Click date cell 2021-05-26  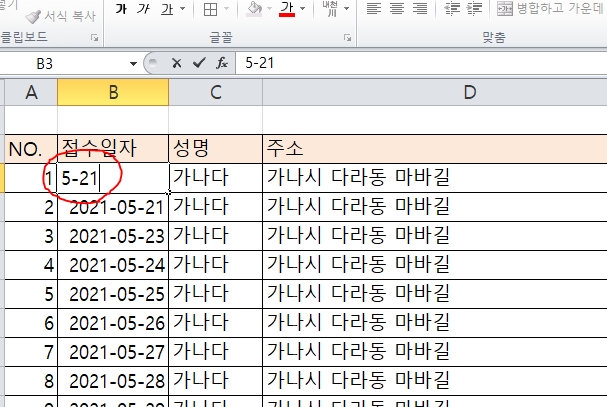113,323
